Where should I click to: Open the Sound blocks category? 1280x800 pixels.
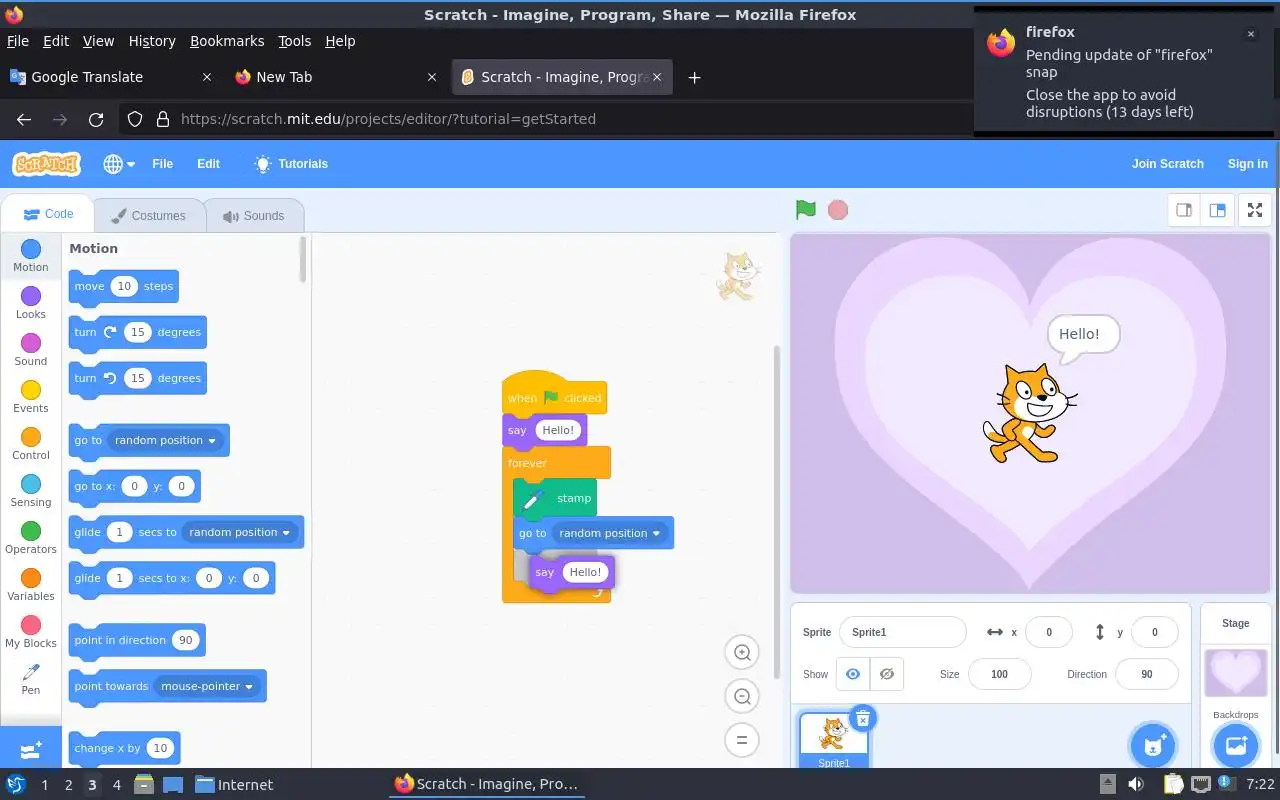[31, 350]
